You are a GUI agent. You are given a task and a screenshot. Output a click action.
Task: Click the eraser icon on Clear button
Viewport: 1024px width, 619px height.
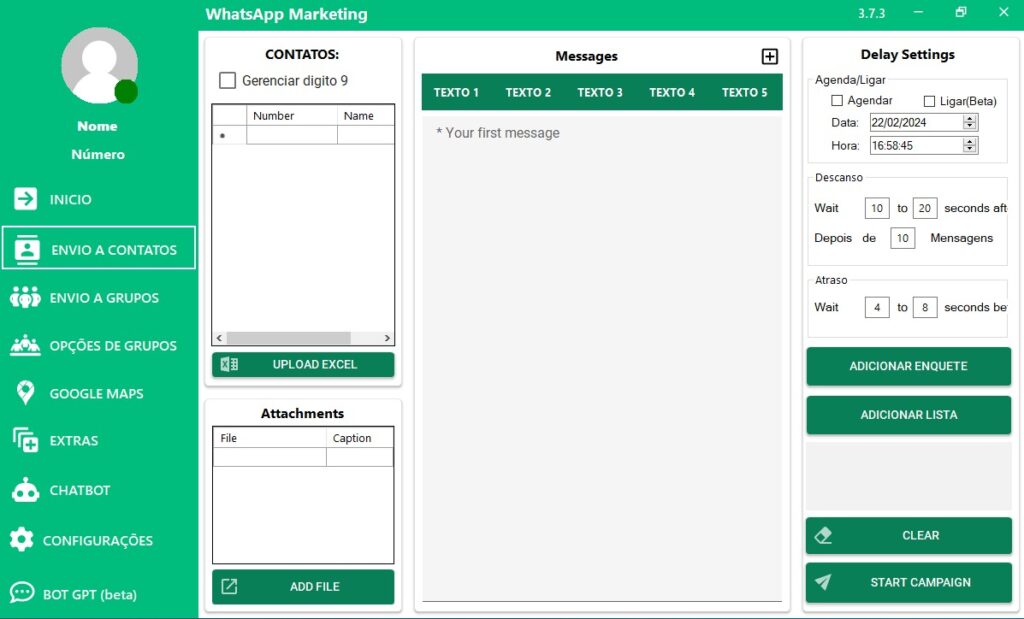point(824,535)
